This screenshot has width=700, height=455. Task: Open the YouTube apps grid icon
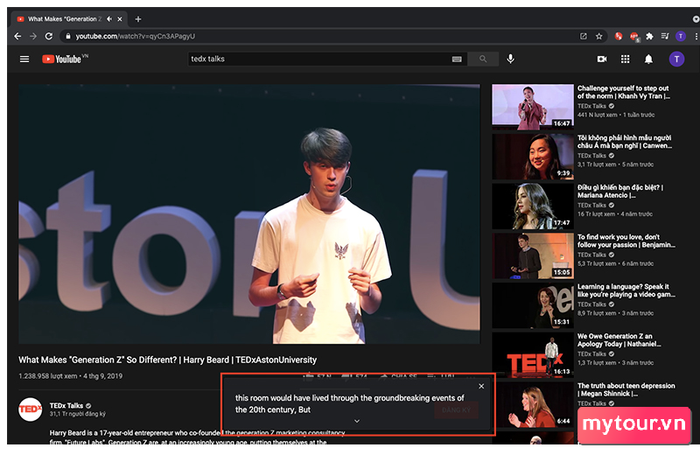pyautogui.click(x=625, y=59)
